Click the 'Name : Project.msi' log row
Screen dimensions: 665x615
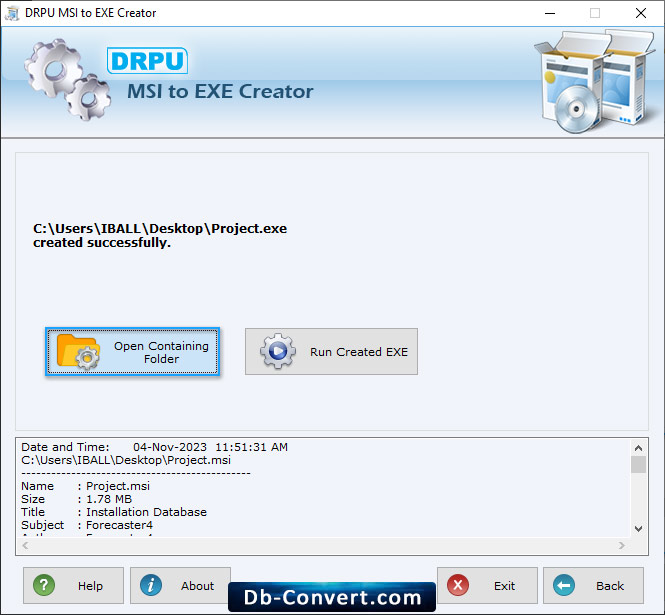85,486
